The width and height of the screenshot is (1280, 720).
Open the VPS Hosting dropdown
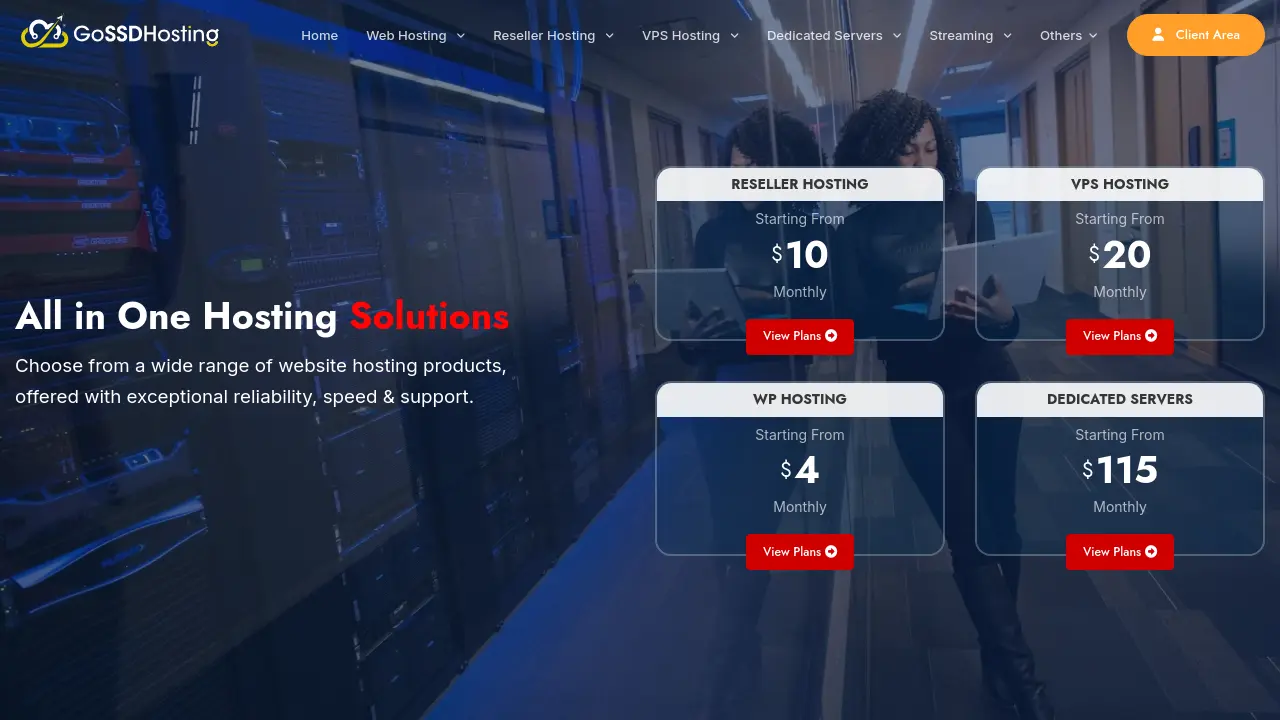click(x=733, y=35)
